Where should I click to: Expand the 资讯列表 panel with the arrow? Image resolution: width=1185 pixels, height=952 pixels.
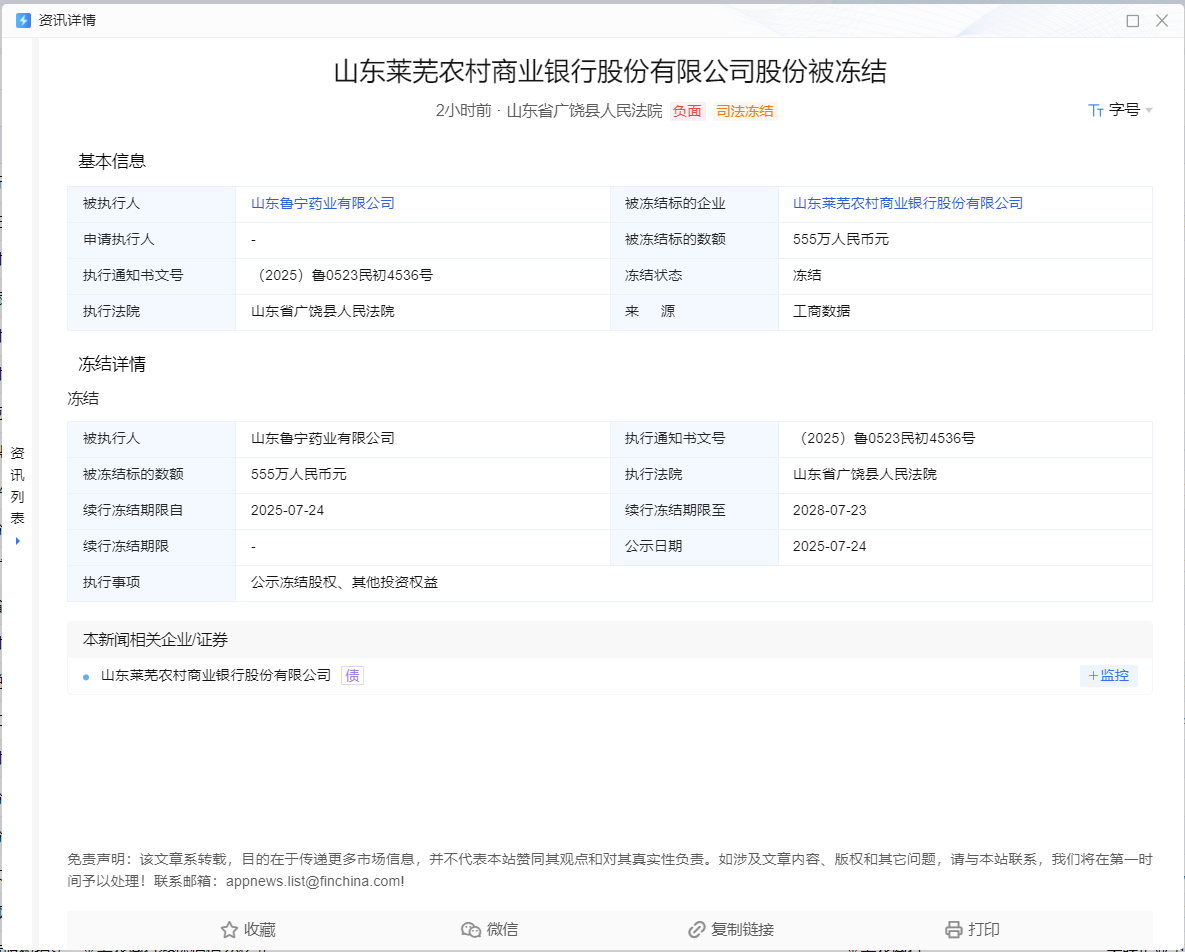pyautogui.click(x=17, y=540)
